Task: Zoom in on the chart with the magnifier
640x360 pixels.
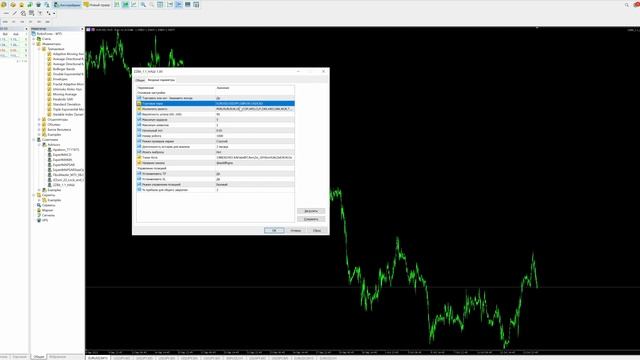Action: click(143, 4)
